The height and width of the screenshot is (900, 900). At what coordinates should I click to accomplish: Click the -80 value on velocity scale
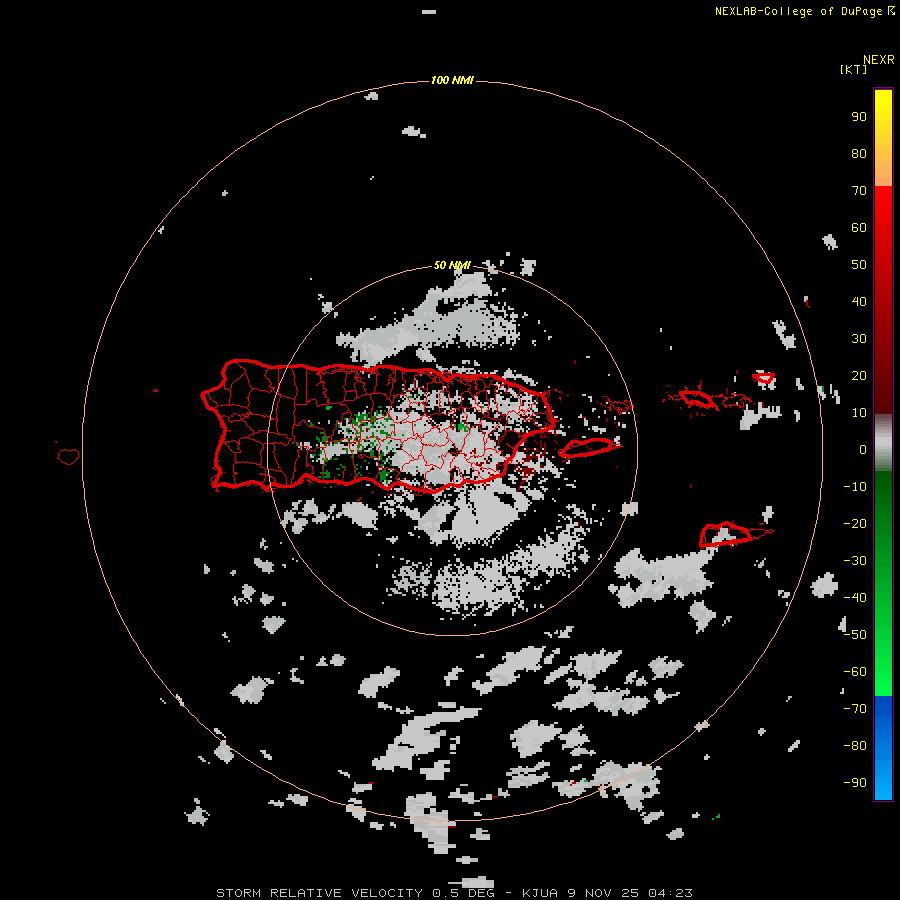855,746
